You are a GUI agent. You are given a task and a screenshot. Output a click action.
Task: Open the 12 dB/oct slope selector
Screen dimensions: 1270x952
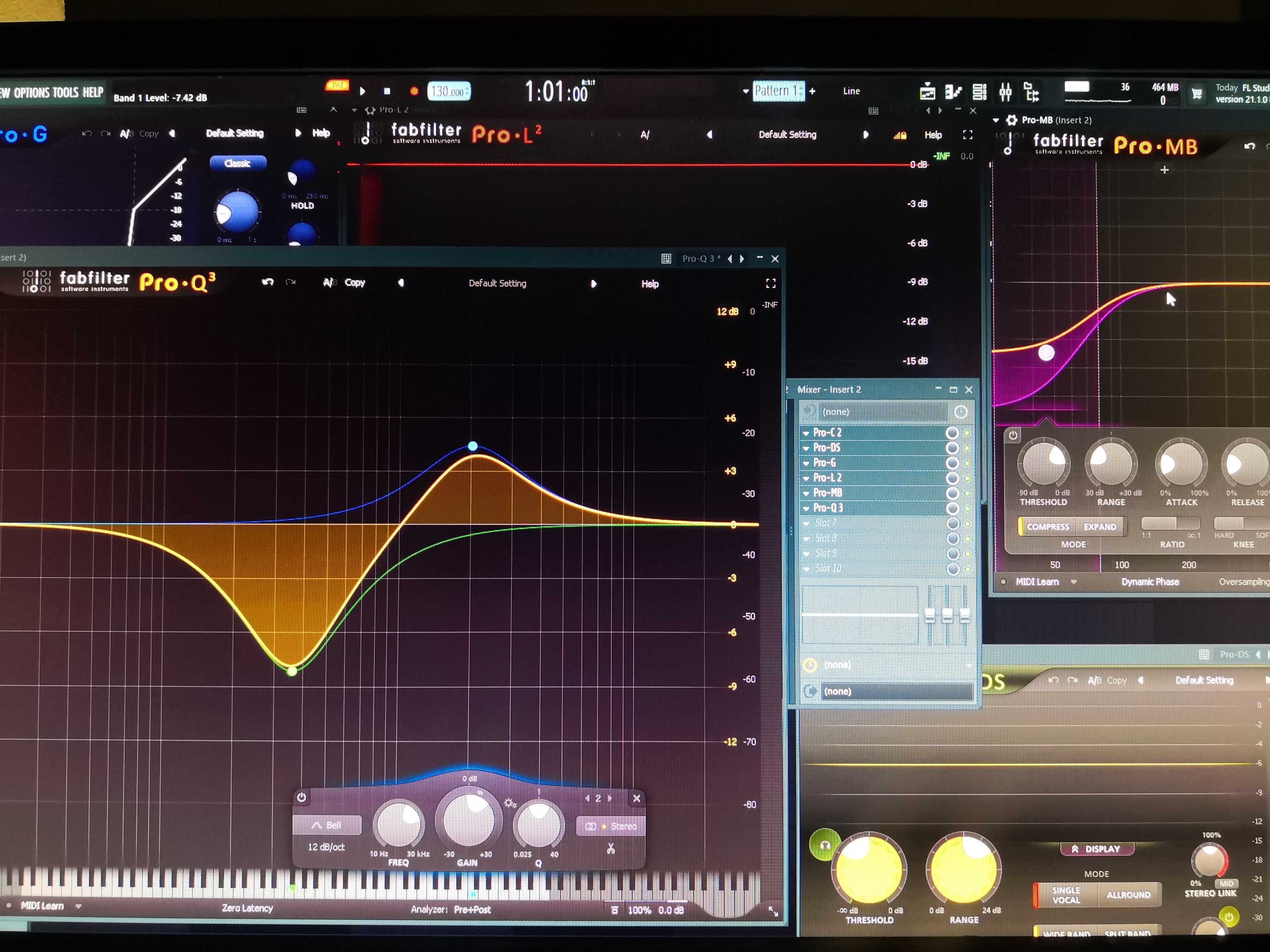326,847
